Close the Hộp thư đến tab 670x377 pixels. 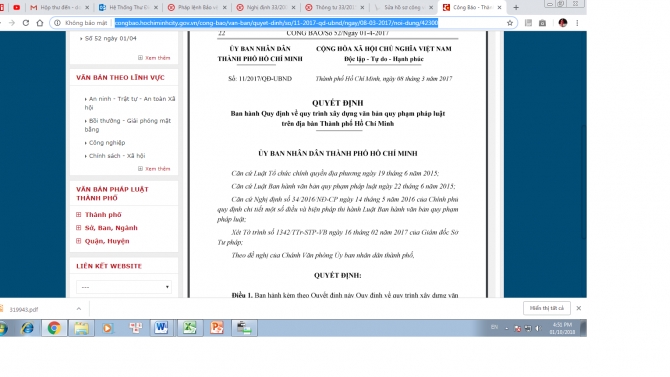(x=87, y=7)
